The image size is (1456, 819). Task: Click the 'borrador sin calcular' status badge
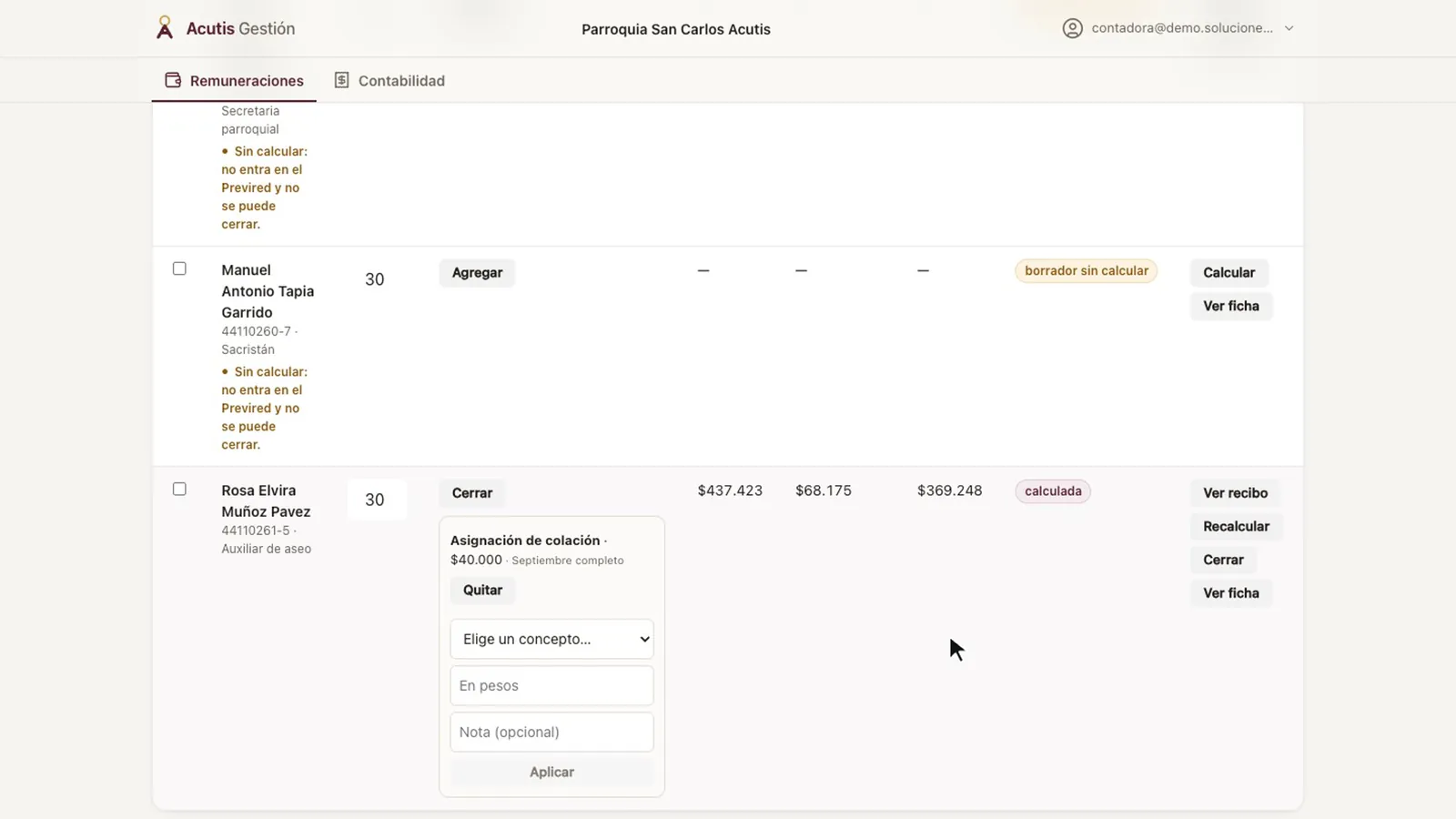[x=1086, y=271]
